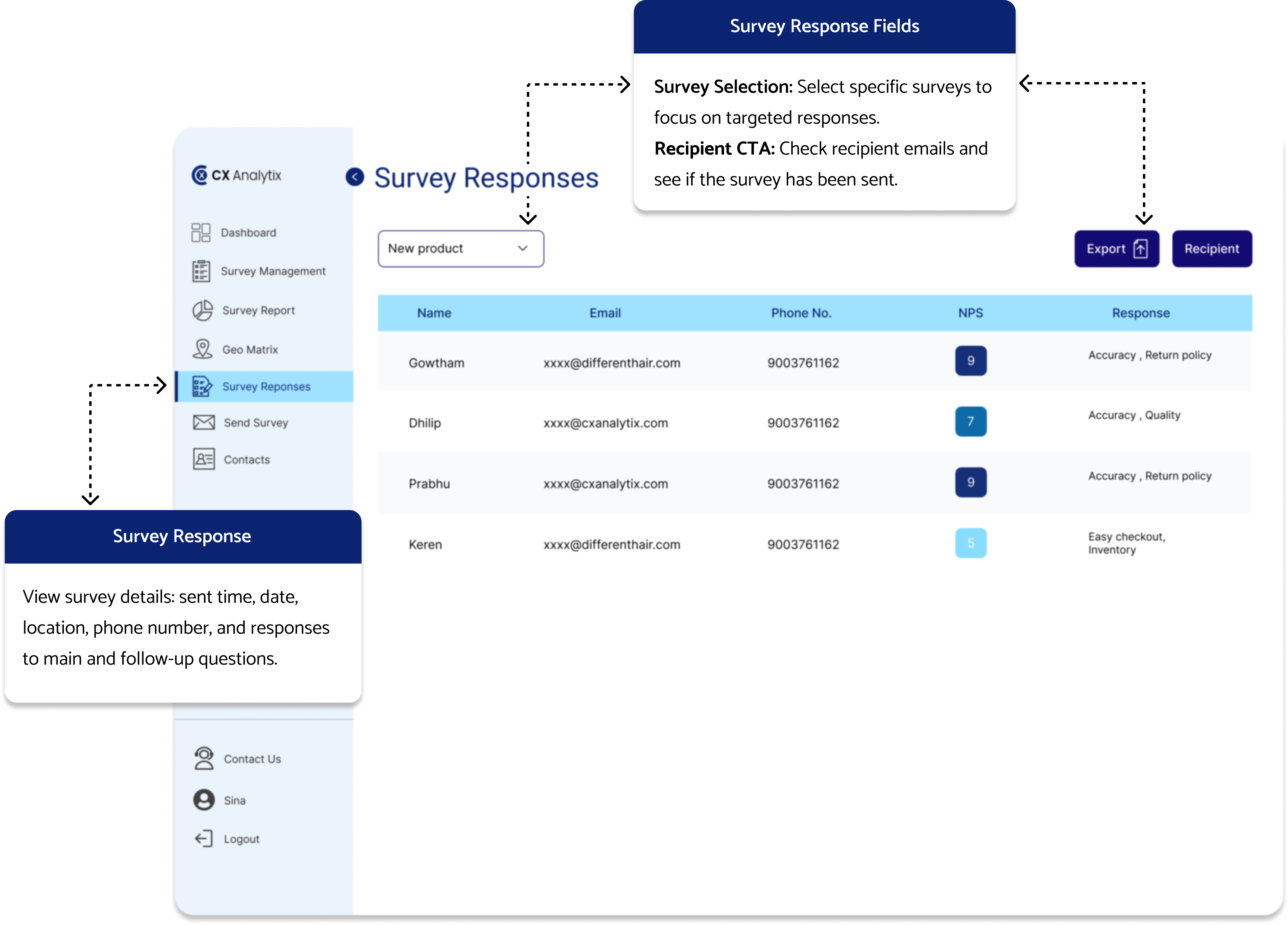The image size is (1288, 925).
Task: Click Keren's phone number 9003761162
Action: pyautogui.click(x=803, y=545)
